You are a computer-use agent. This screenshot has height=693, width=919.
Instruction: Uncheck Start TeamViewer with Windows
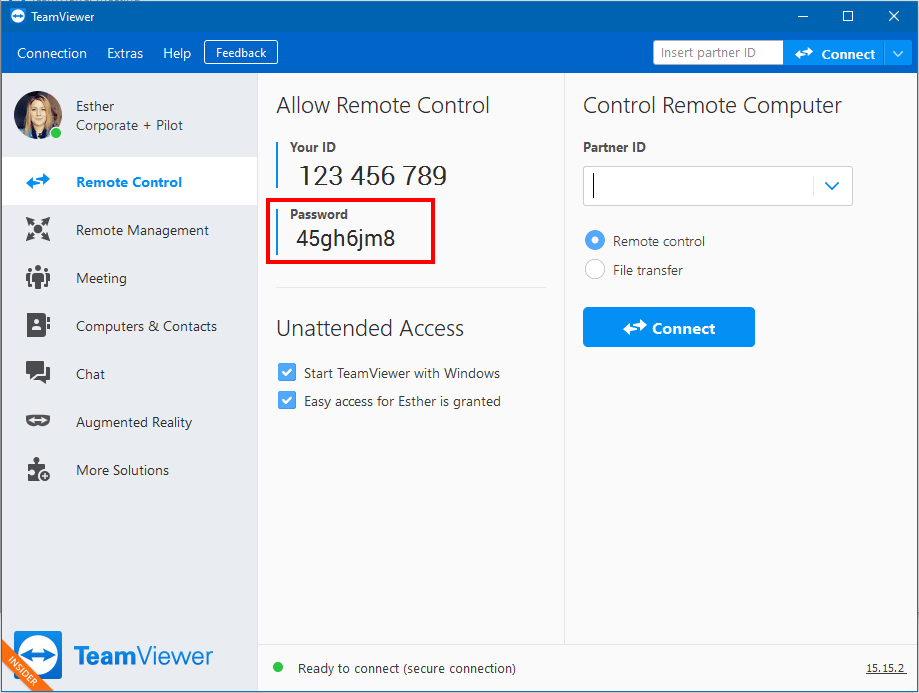pos(287,372)
